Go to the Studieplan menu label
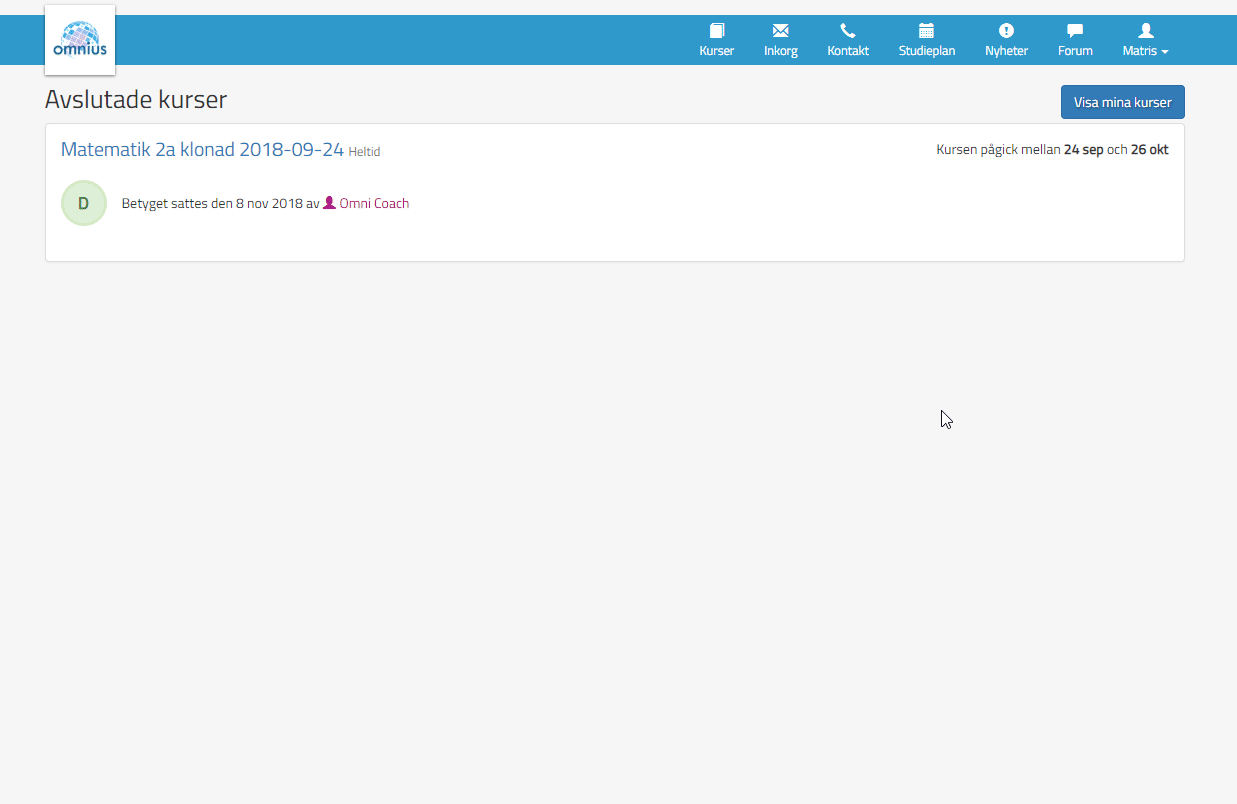The image size is (1237, 804). (x=926, y=51)
